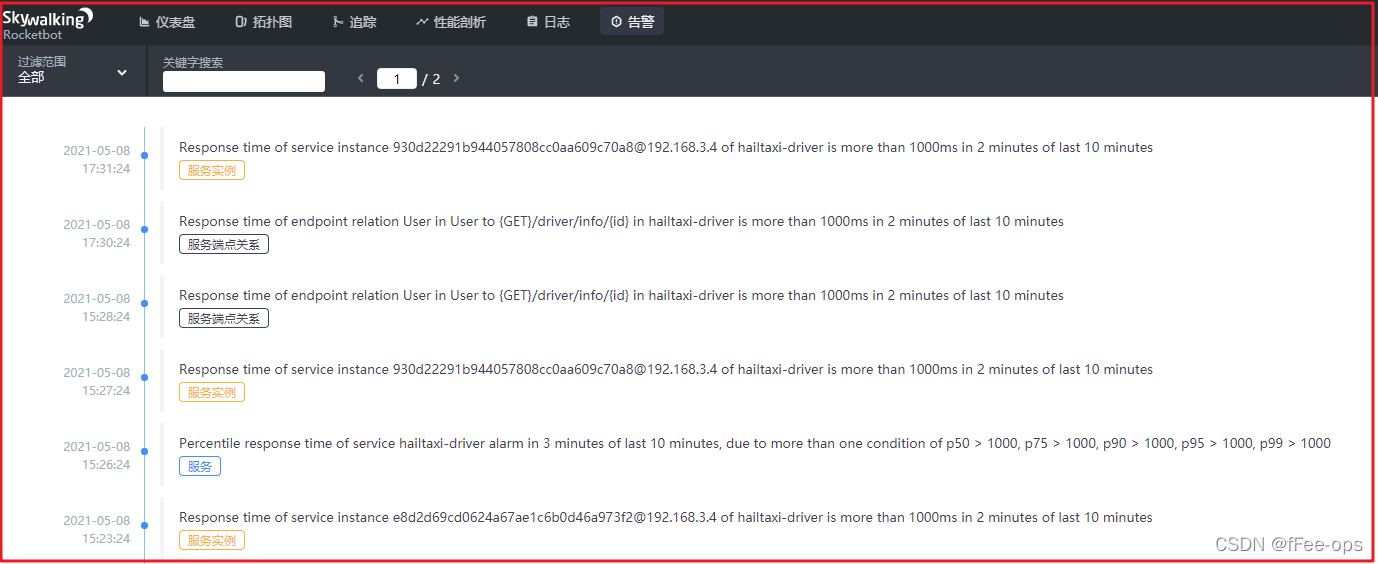1378x564 pixels.
Task: Expand the 过滤范围 全部 filter dropdown
Action: 73,70
